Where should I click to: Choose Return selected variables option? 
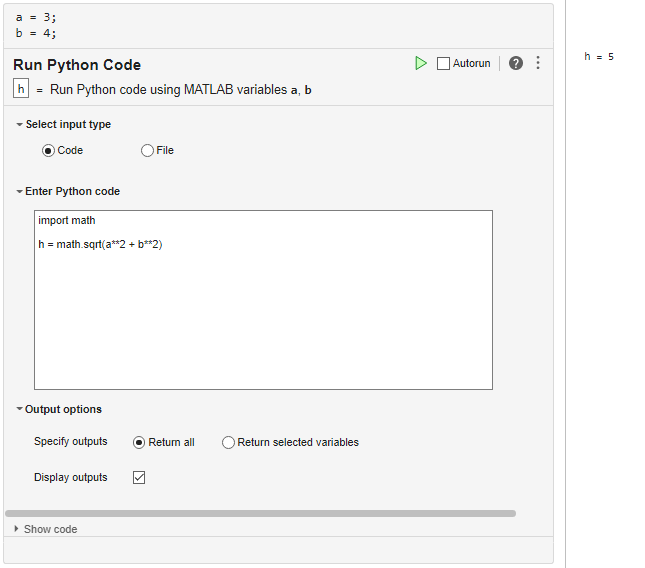coord(228,442)
